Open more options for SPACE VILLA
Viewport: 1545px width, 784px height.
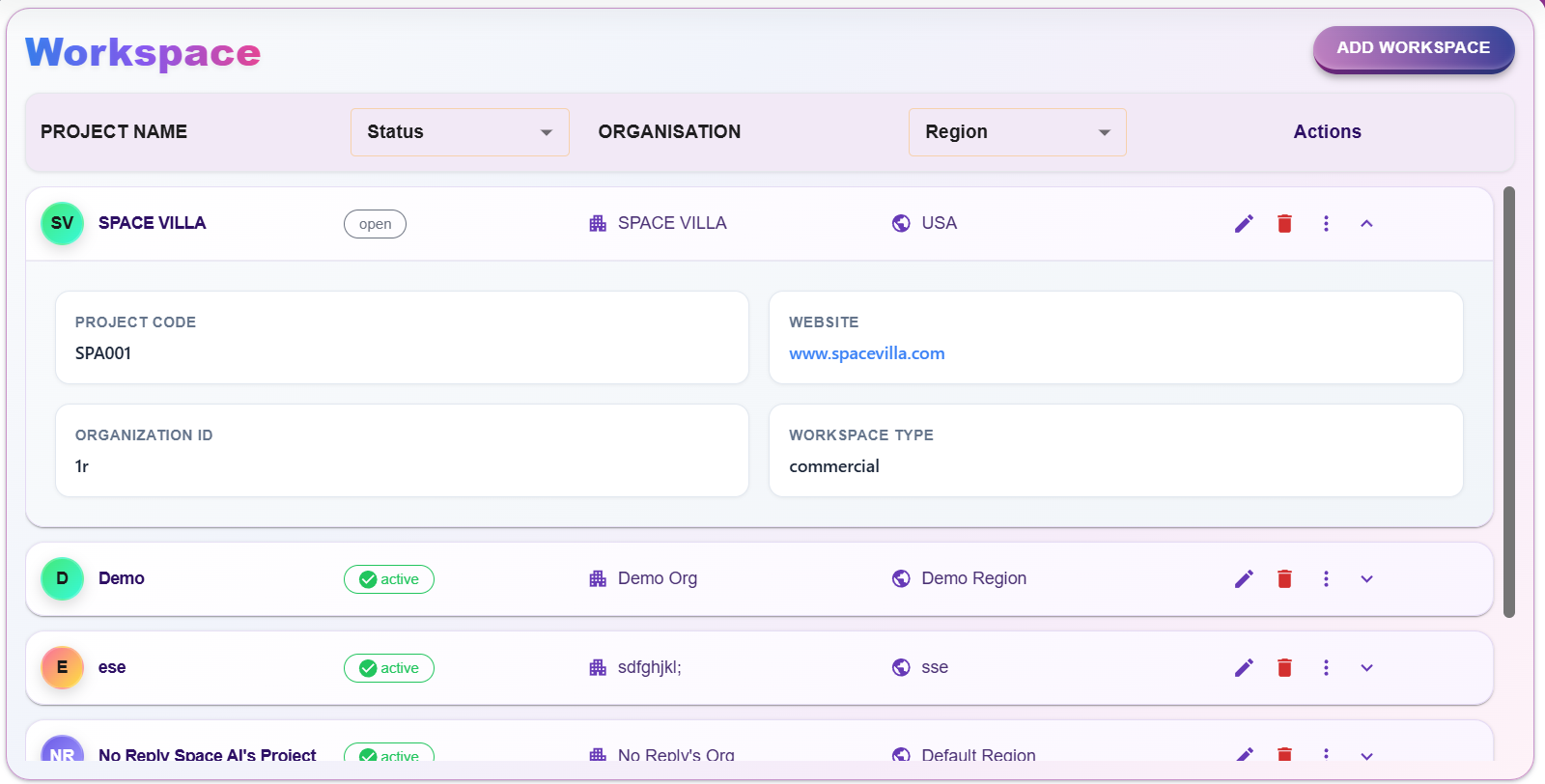[x=1326, y=224]
